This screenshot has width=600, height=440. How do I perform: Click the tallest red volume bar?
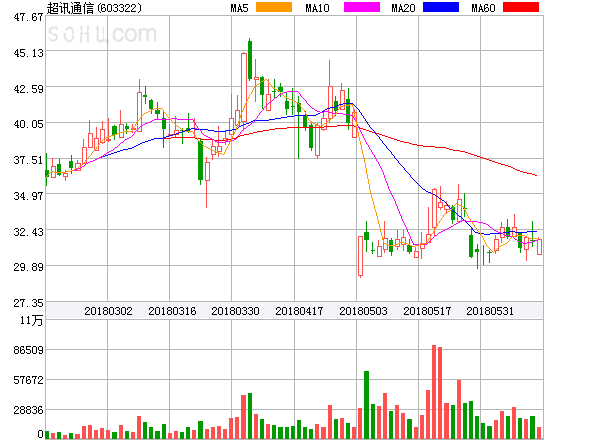pyautogui.click(x=434, y=392)
